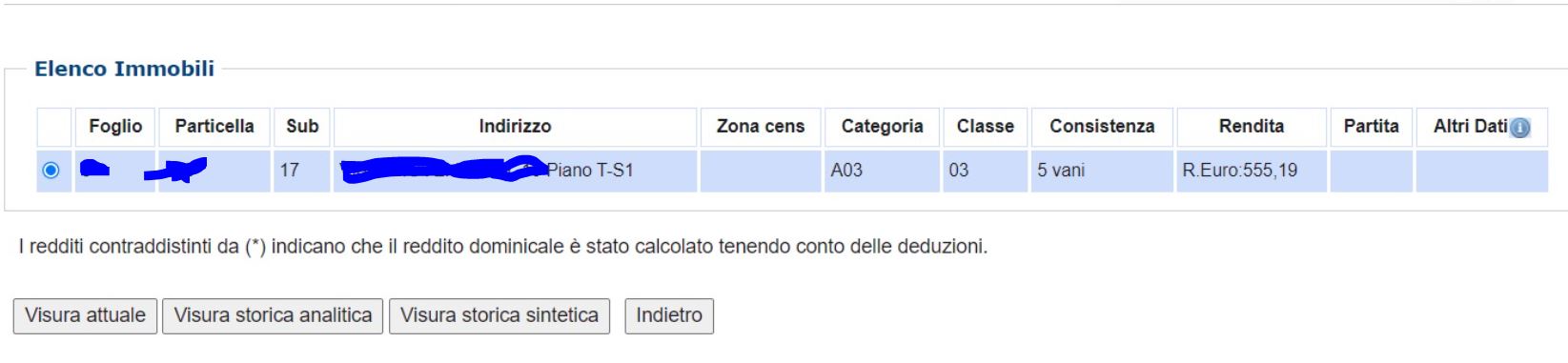Go back with the Indietro button
This screenshot has width=1568, height=363.
point(669,315)
